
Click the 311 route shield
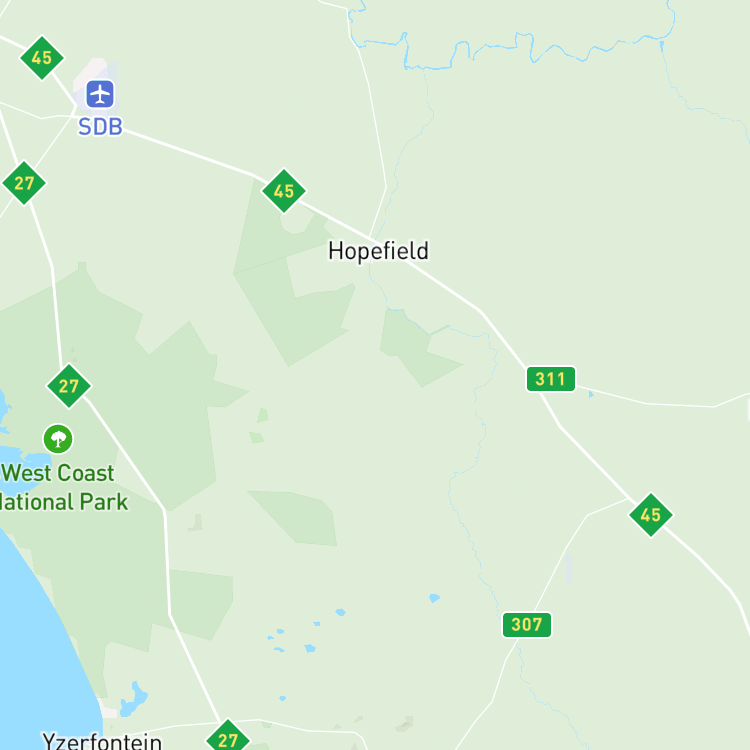551,379
